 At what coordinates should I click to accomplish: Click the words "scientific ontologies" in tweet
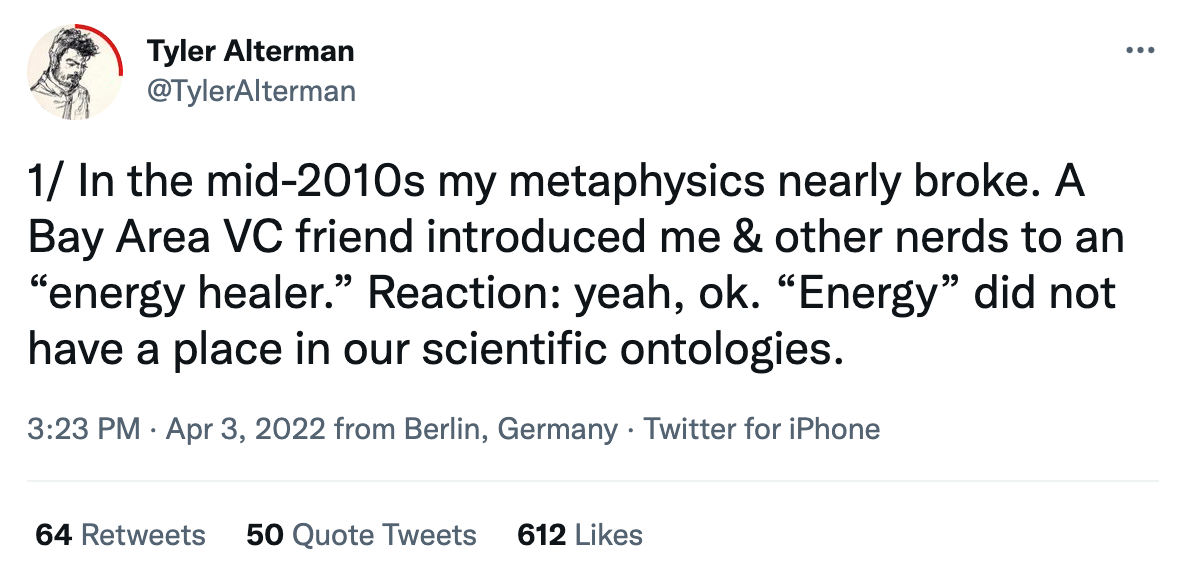tap(632, 348)
